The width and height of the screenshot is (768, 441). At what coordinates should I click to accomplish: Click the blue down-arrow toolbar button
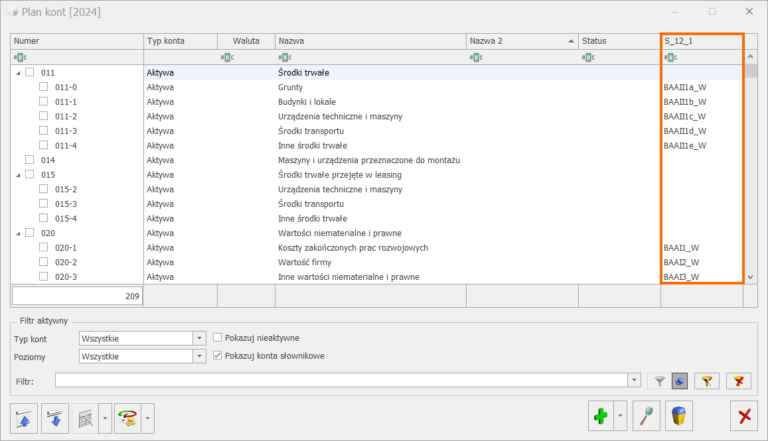click(x=54, y=416)
